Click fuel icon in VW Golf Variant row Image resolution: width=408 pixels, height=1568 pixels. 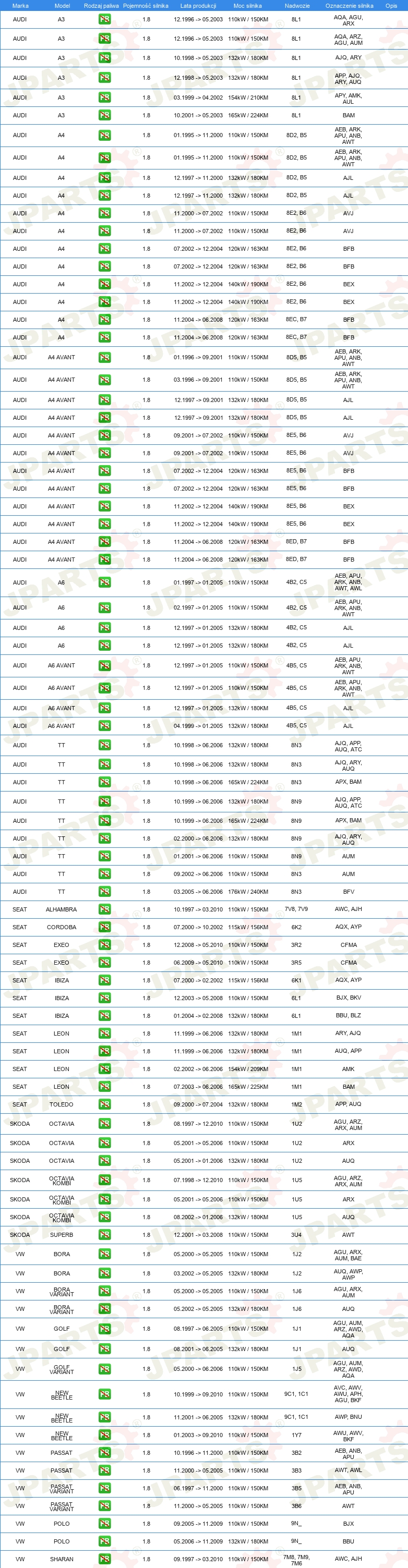click(x=105, y=1369)
